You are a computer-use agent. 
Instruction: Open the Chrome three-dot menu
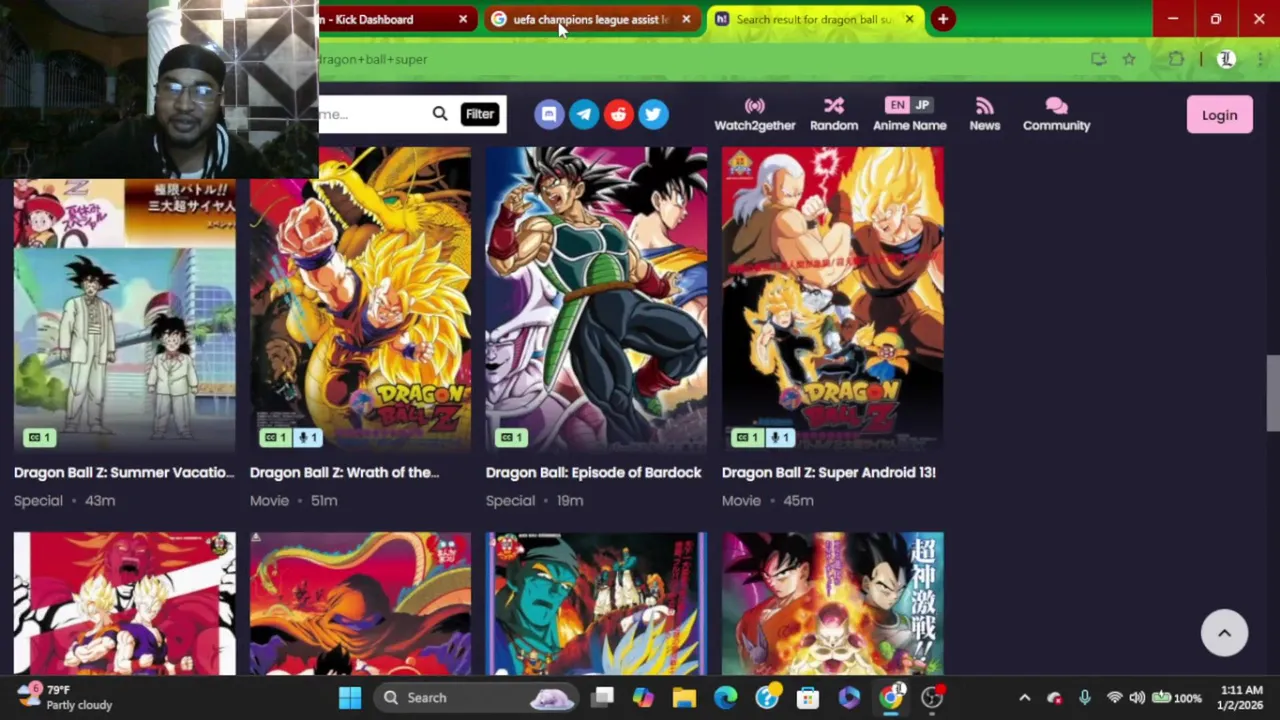click(x=1260, y=59)
